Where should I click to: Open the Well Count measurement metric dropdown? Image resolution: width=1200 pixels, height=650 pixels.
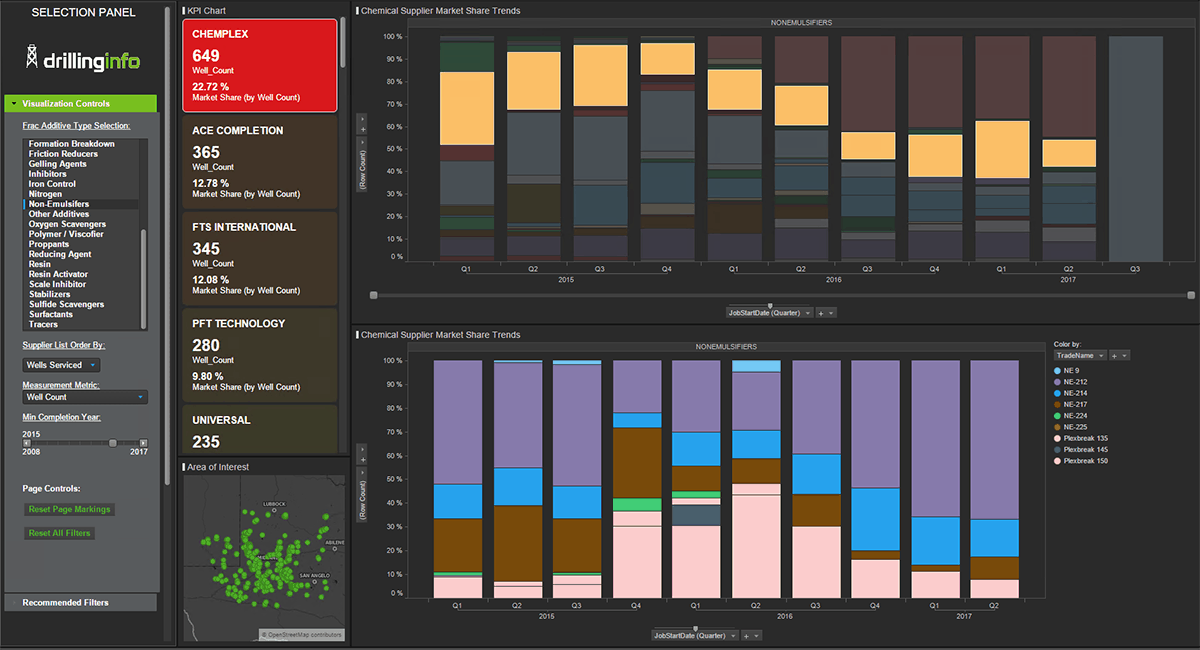point(85,397)
